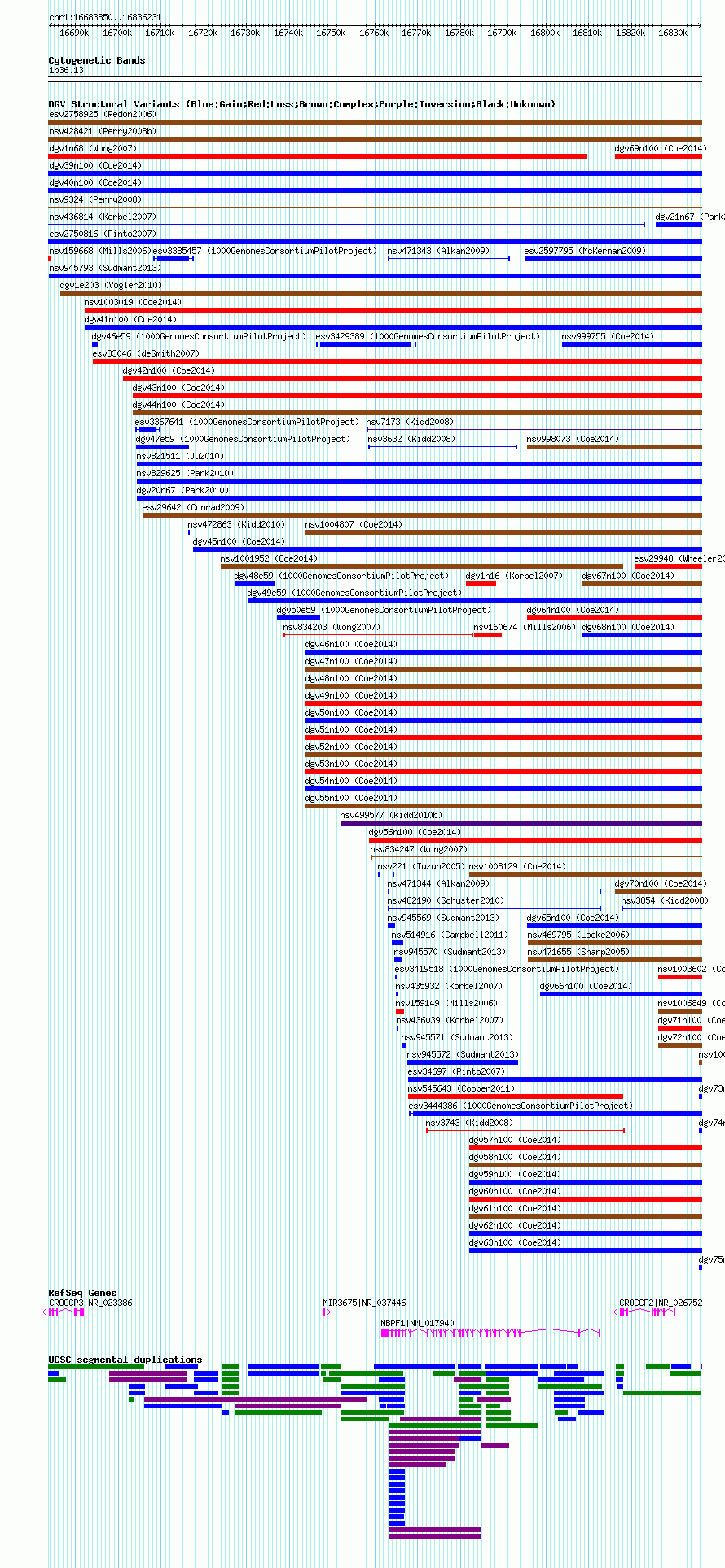Select variant nsv7173 (Kidd2008)

410,422
